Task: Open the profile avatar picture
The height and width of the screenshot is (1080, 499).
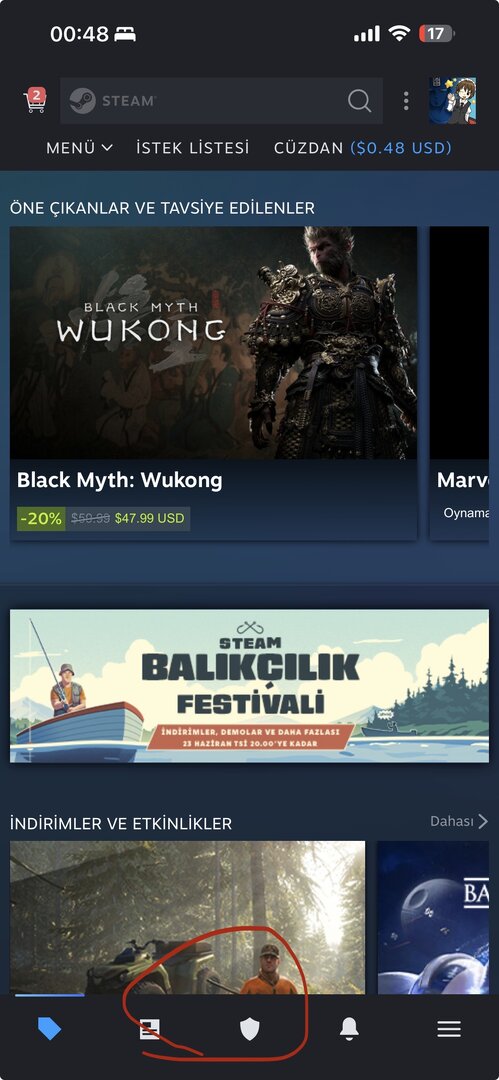Action: click(452, 101)
